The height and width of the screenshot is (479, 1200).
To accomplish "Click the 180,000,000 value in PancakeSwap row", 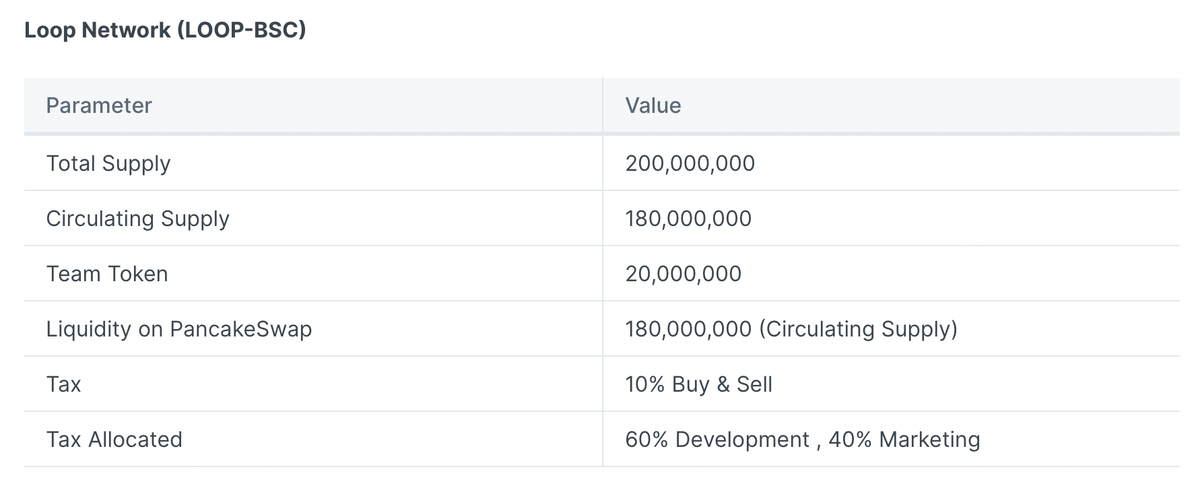I will click(x=688, y=329).
